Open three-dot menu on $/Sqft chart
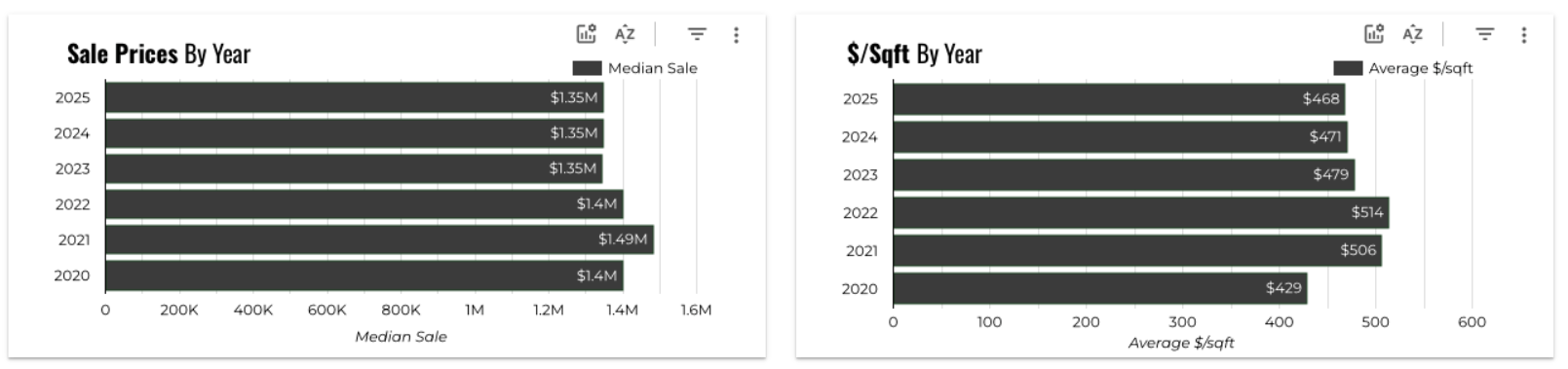The height and width of the screenshot is (369, 1568). coord(1523,35)
